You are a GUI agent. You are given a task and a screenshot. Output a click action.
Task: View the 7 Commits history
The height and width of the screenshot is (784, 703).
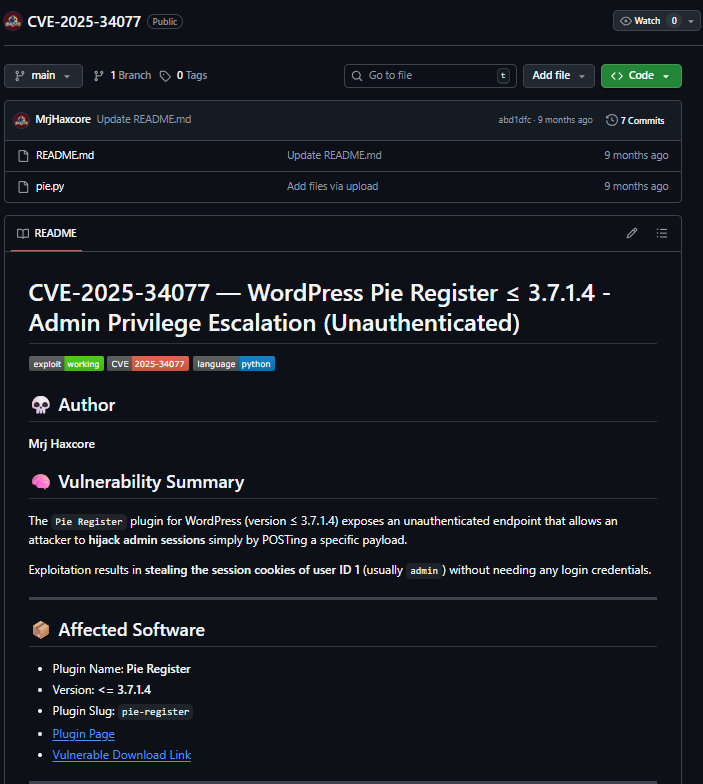tap(635, 120)
